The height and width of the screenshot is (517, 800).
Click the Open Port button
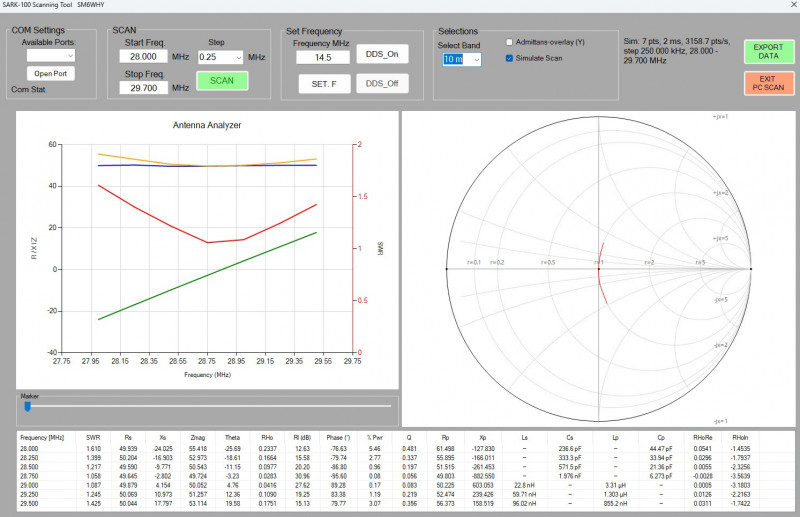click(x=51, y=73)
